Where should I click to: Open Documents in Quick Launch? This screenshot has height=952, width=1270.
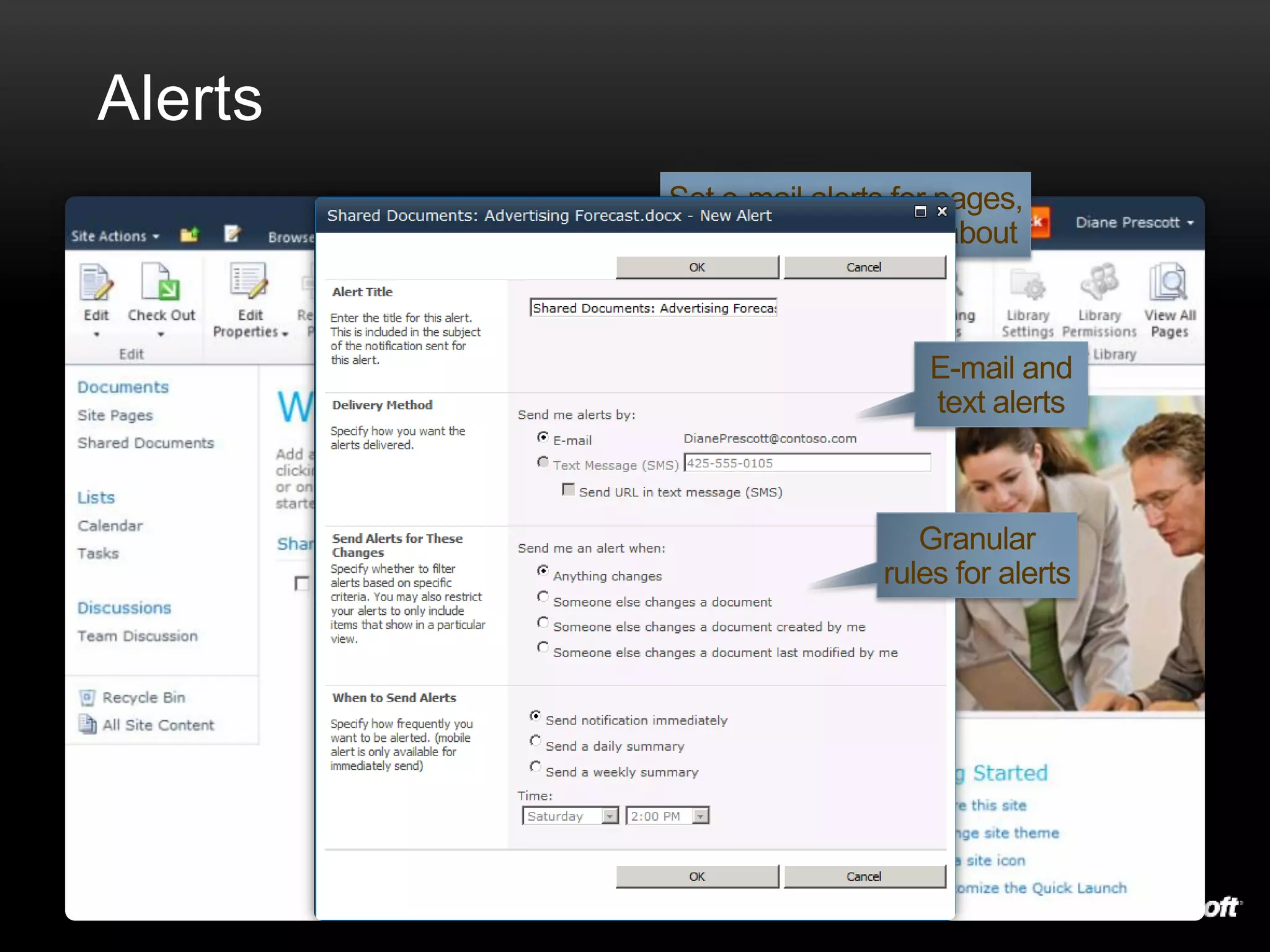tap(123, 387)
